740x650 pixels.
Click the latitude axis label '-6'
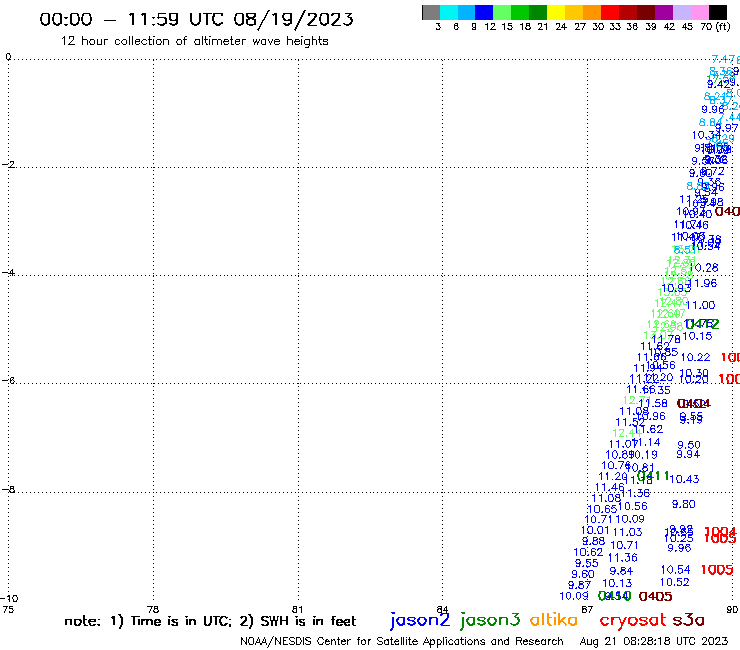(x=8, y=380)
